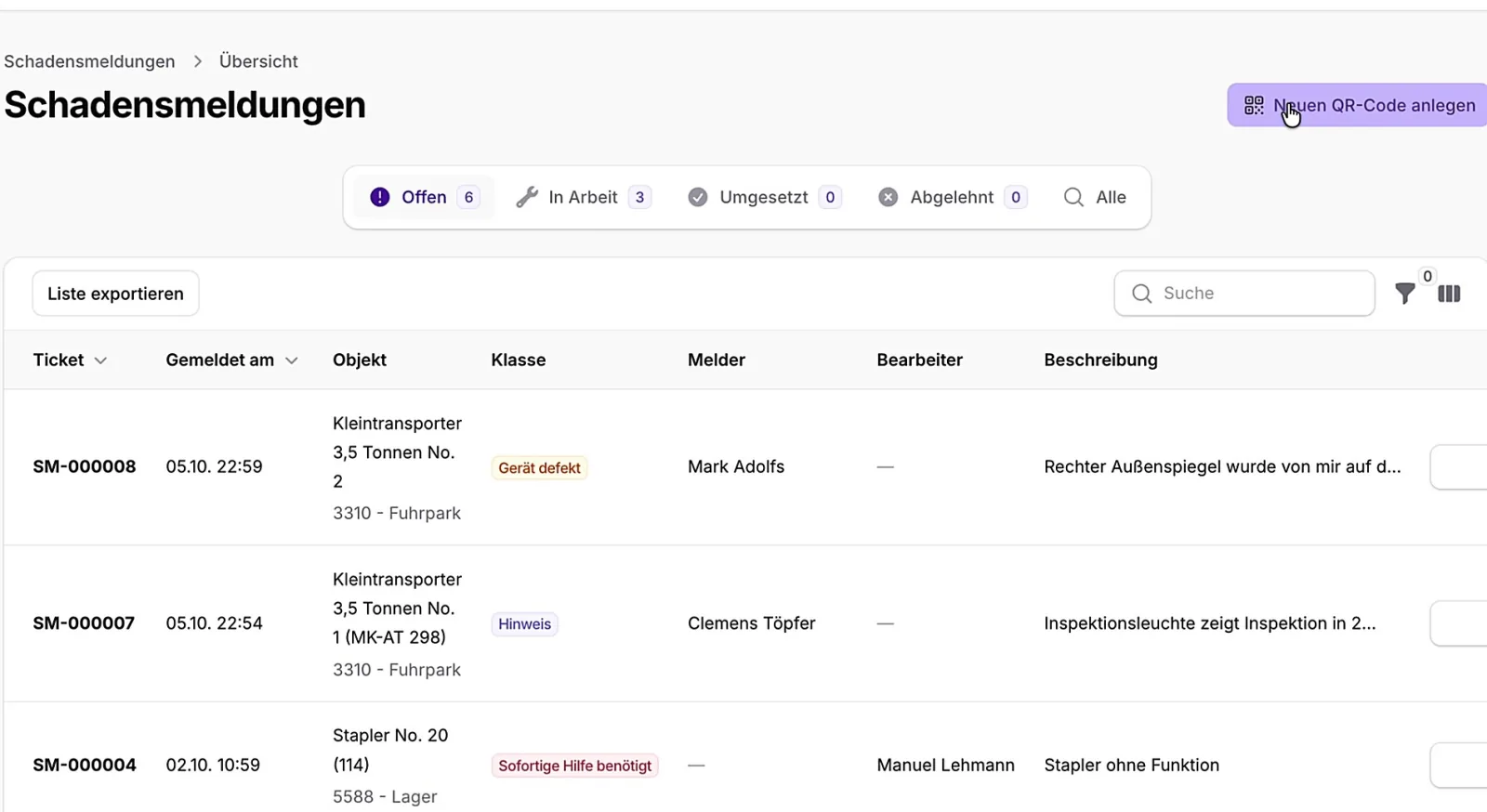Click the date 05.10. 22:54

215,623
